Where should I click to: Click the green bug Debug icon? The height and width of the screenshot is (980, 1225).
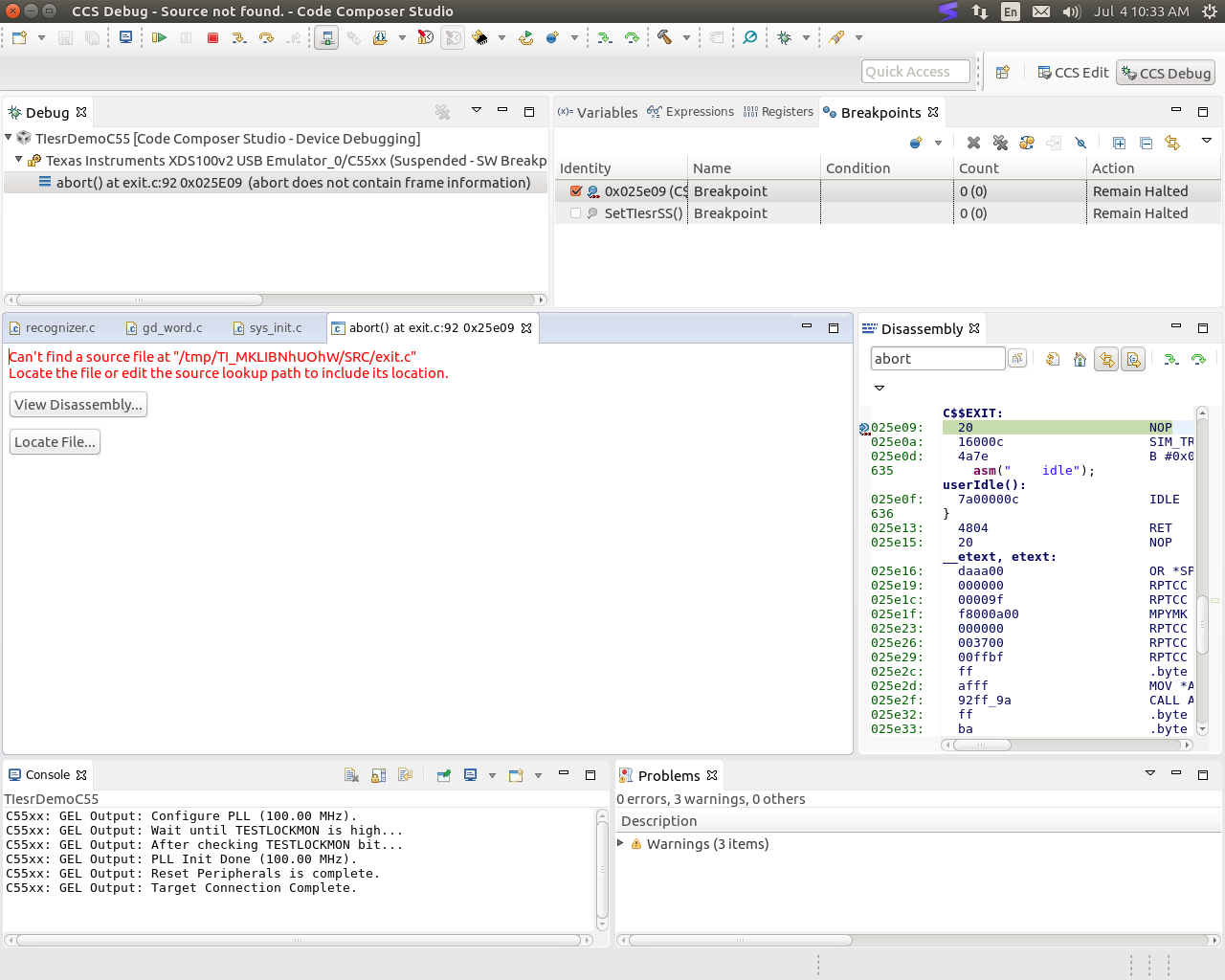[x=785, y=37]
